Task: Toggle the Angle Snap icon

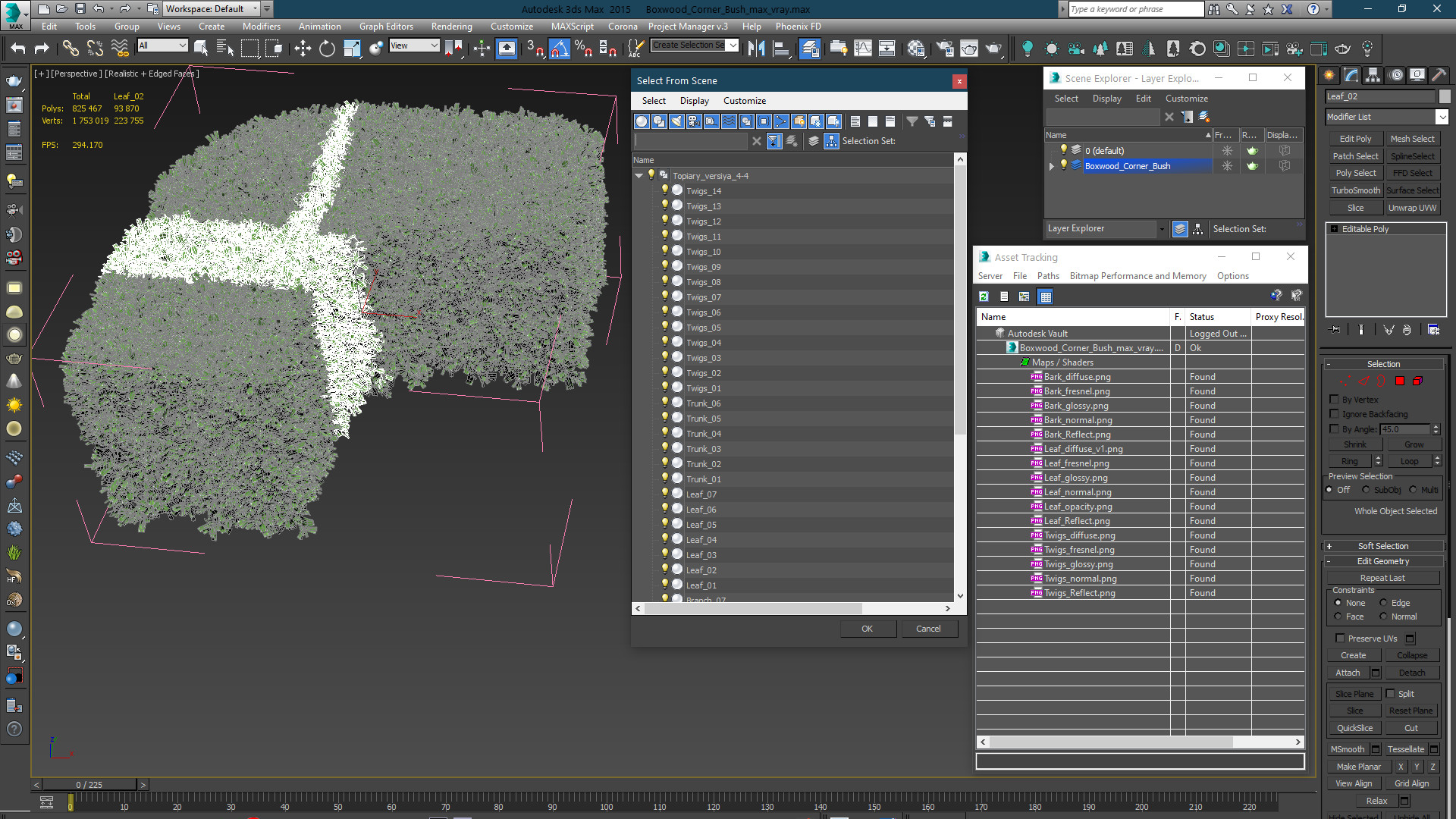Action: pyautogui.click(x=559, y=49)
